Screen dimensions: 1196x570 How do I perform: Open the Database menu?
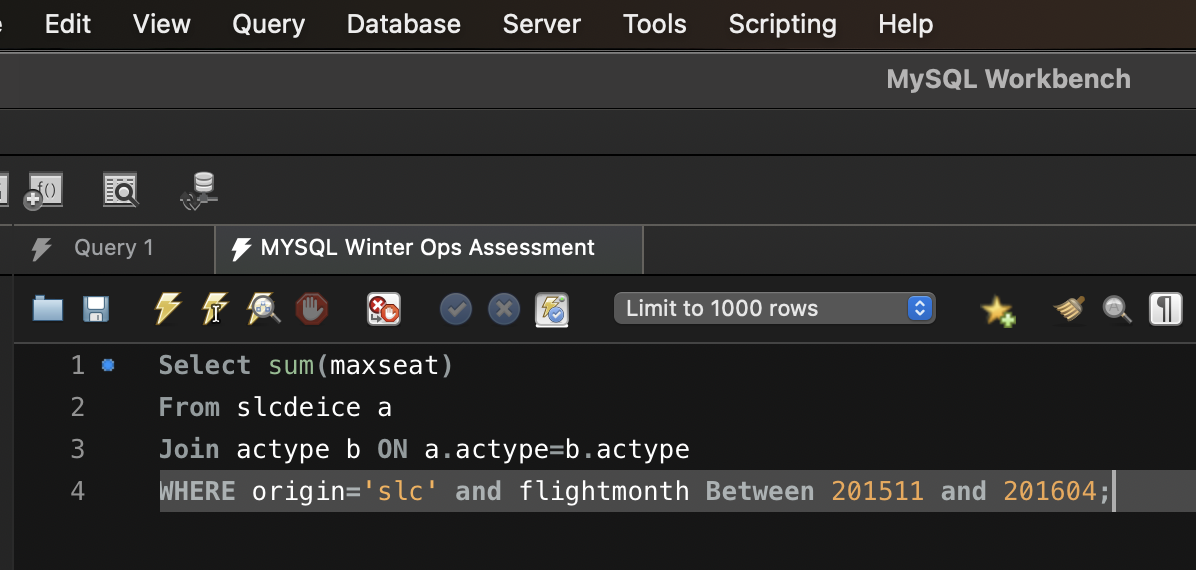tap(403, 24)
